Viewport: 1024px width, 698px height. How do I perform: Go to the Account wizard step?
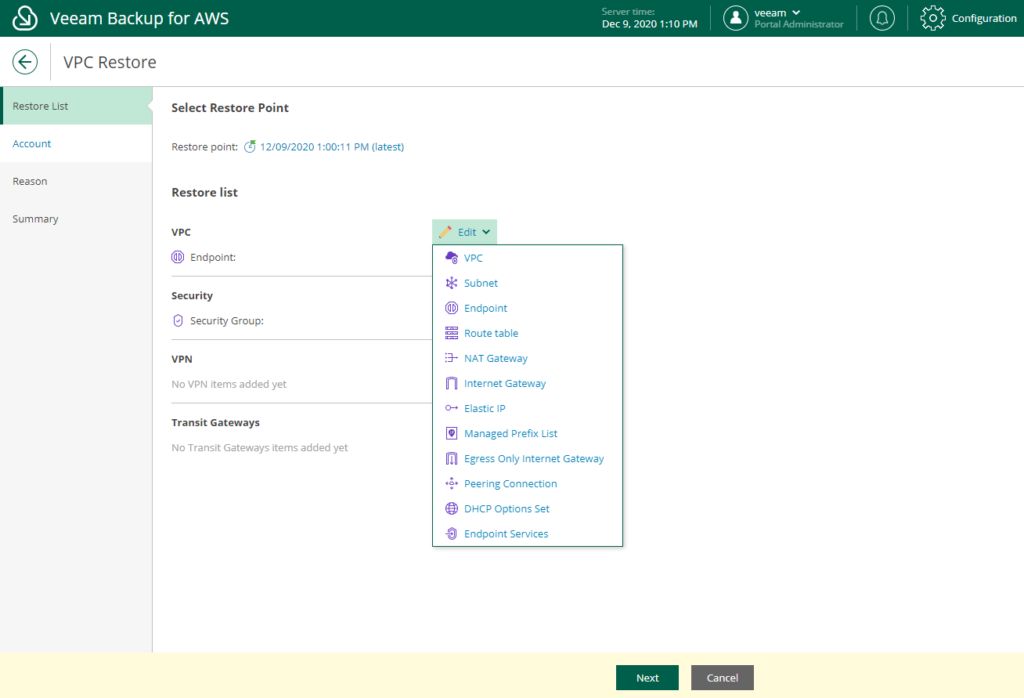pos(76,144)
